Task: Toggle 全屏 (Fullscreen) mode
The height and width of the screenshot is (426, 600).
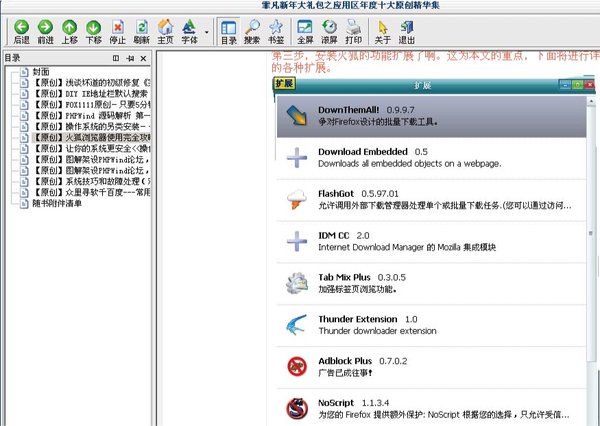Action: 306,30
